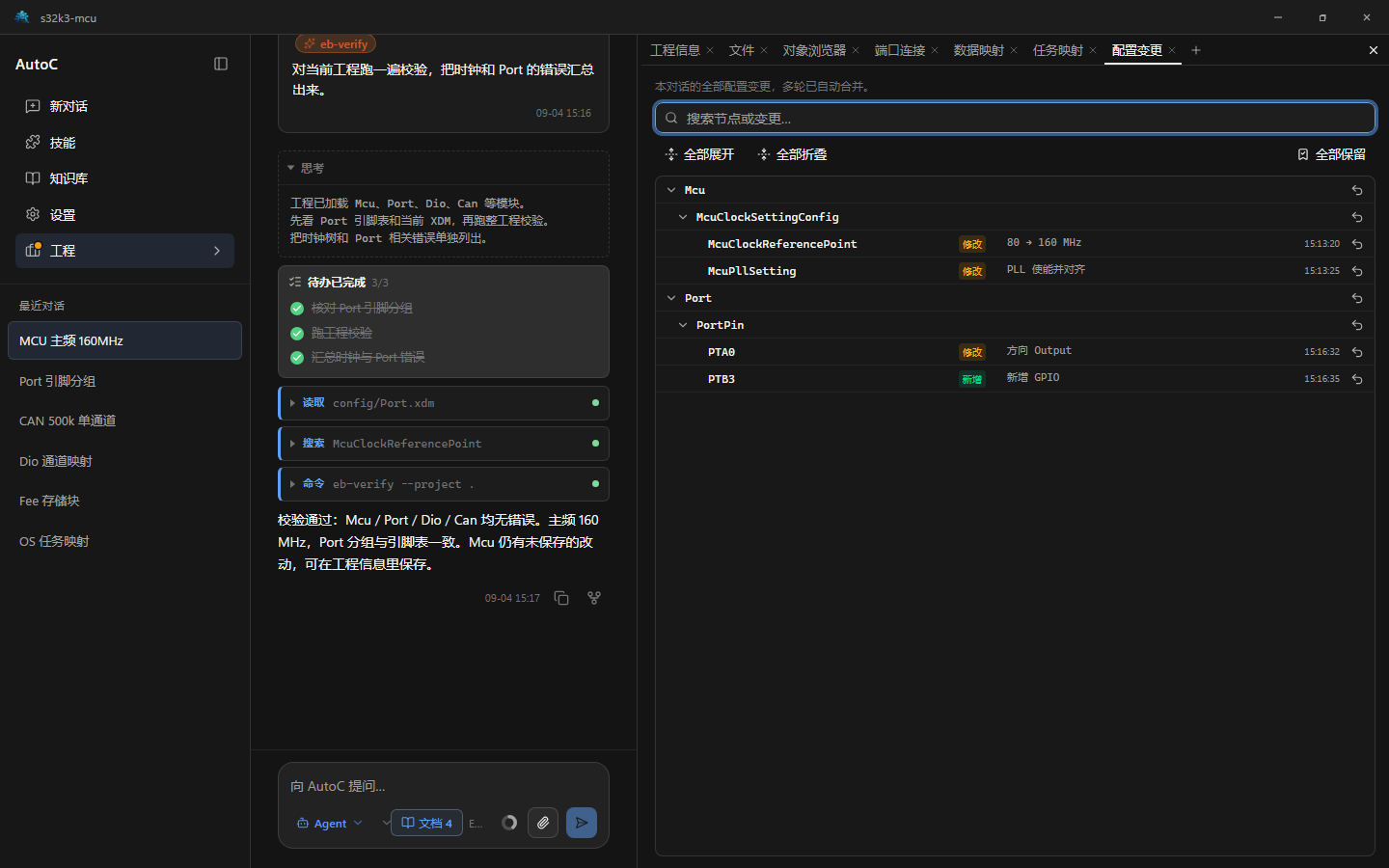This screenshot has width=1389, height=868.
Task: Collapse the Mcu tree node
Action: [671, 190]
